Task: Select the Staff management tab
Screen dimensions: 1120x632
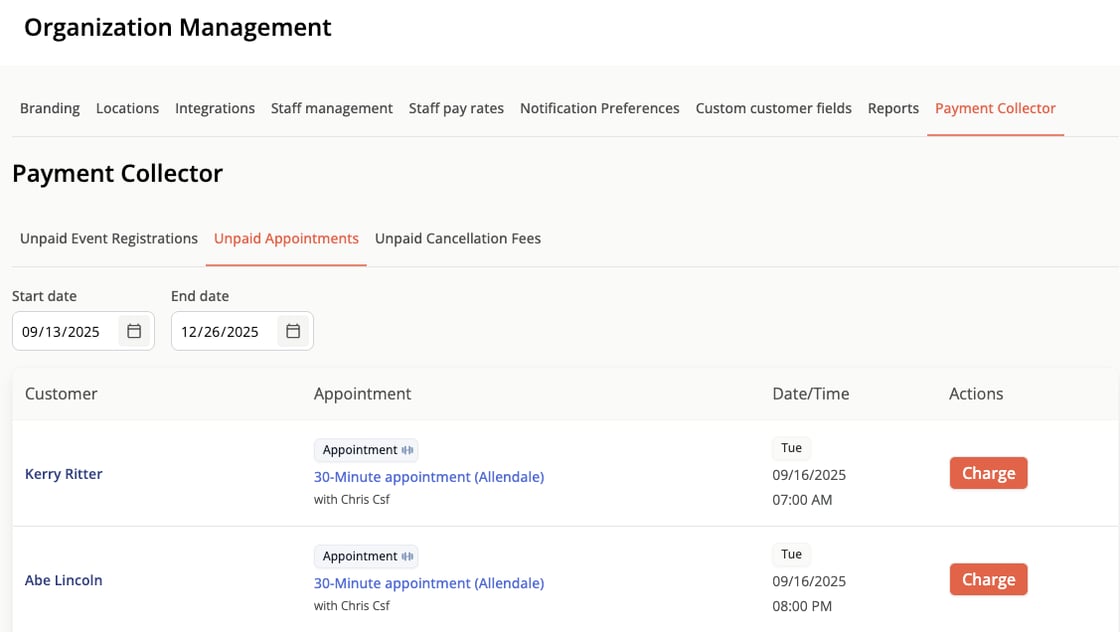Action: [332, 108]
